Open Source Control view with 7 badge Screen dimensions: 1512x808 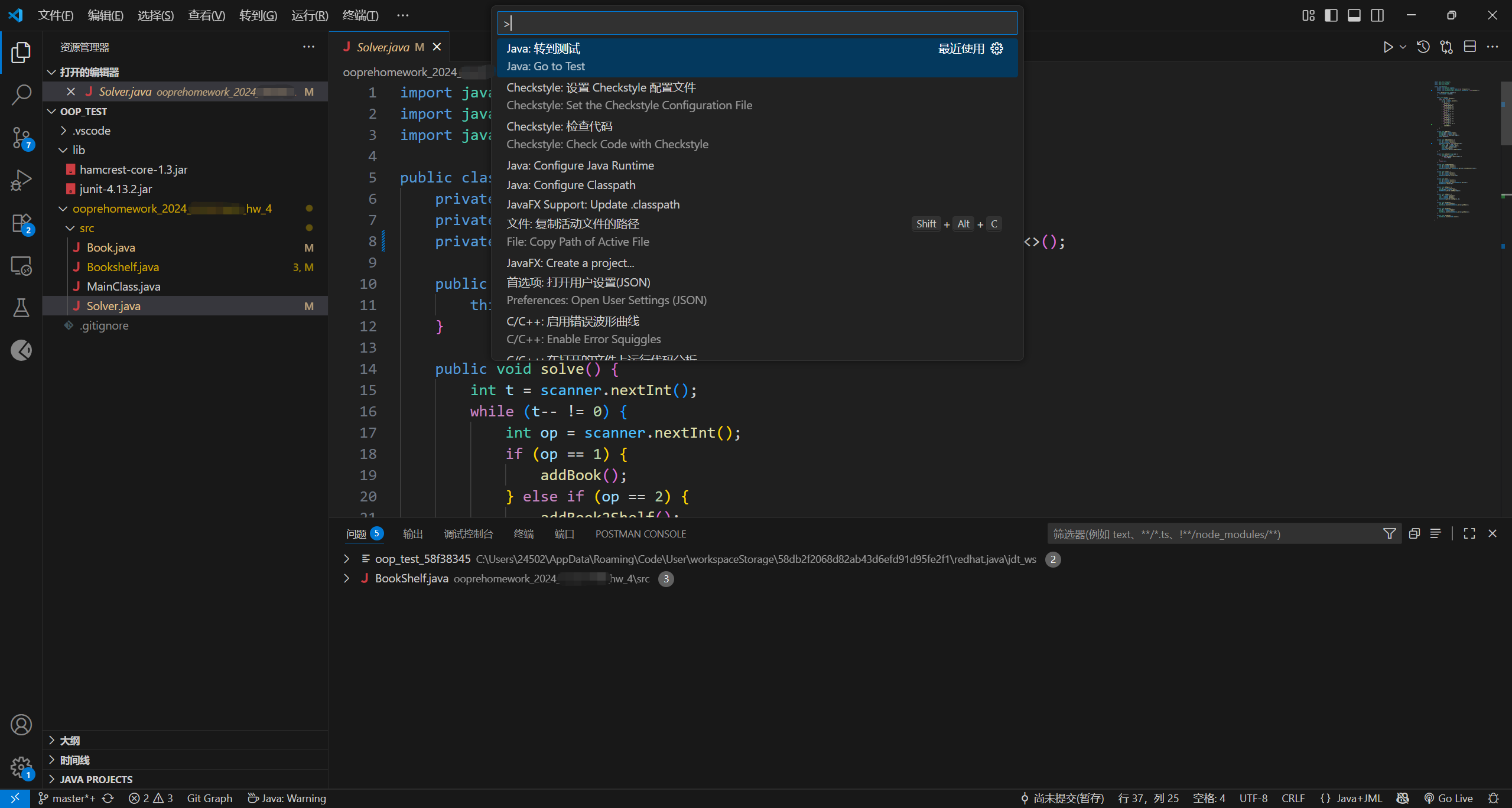click(x=21, y=138)
